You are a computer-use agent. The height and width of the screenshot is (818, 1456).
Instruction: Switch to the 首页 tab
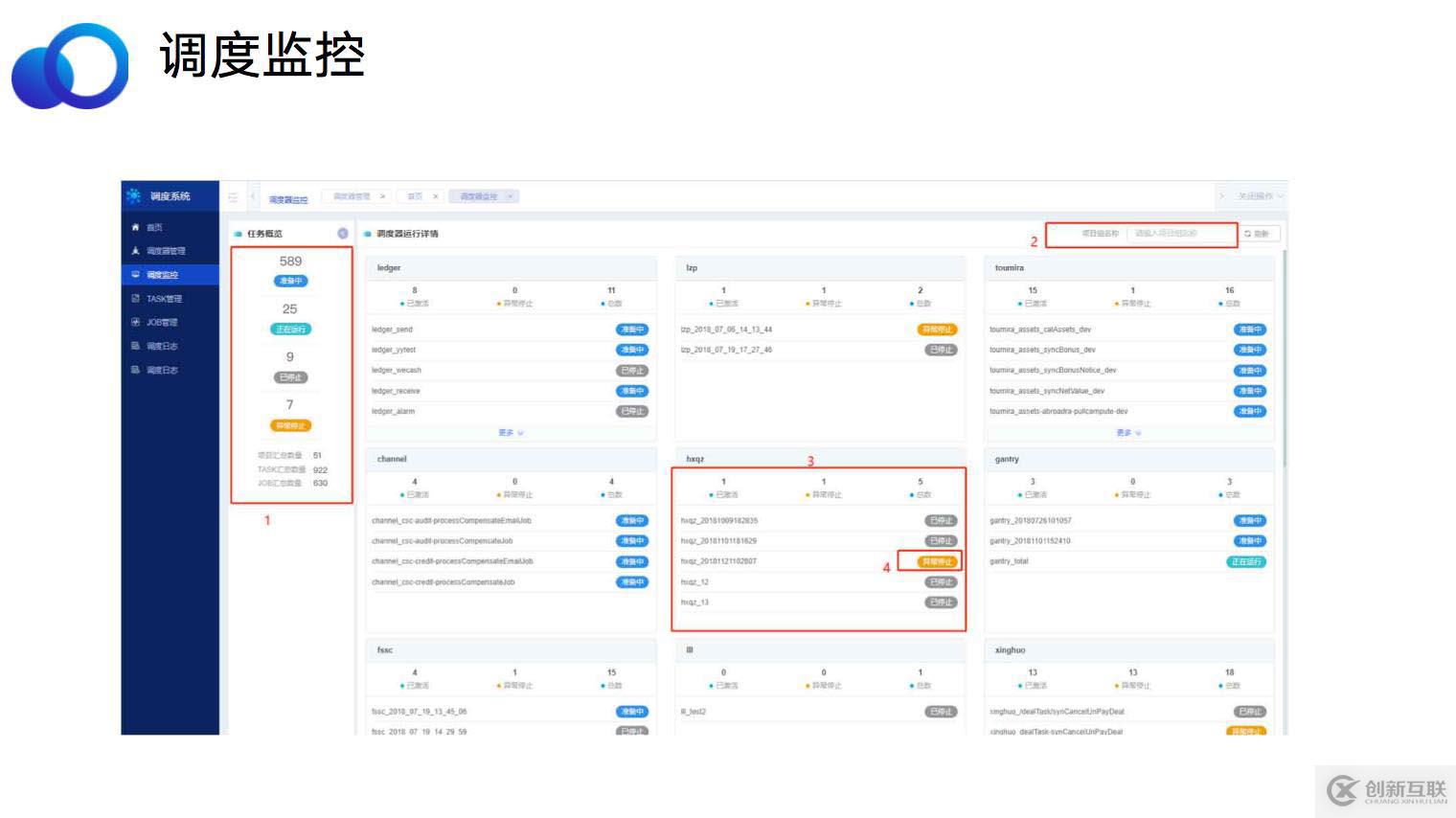[x=415, y=196]
